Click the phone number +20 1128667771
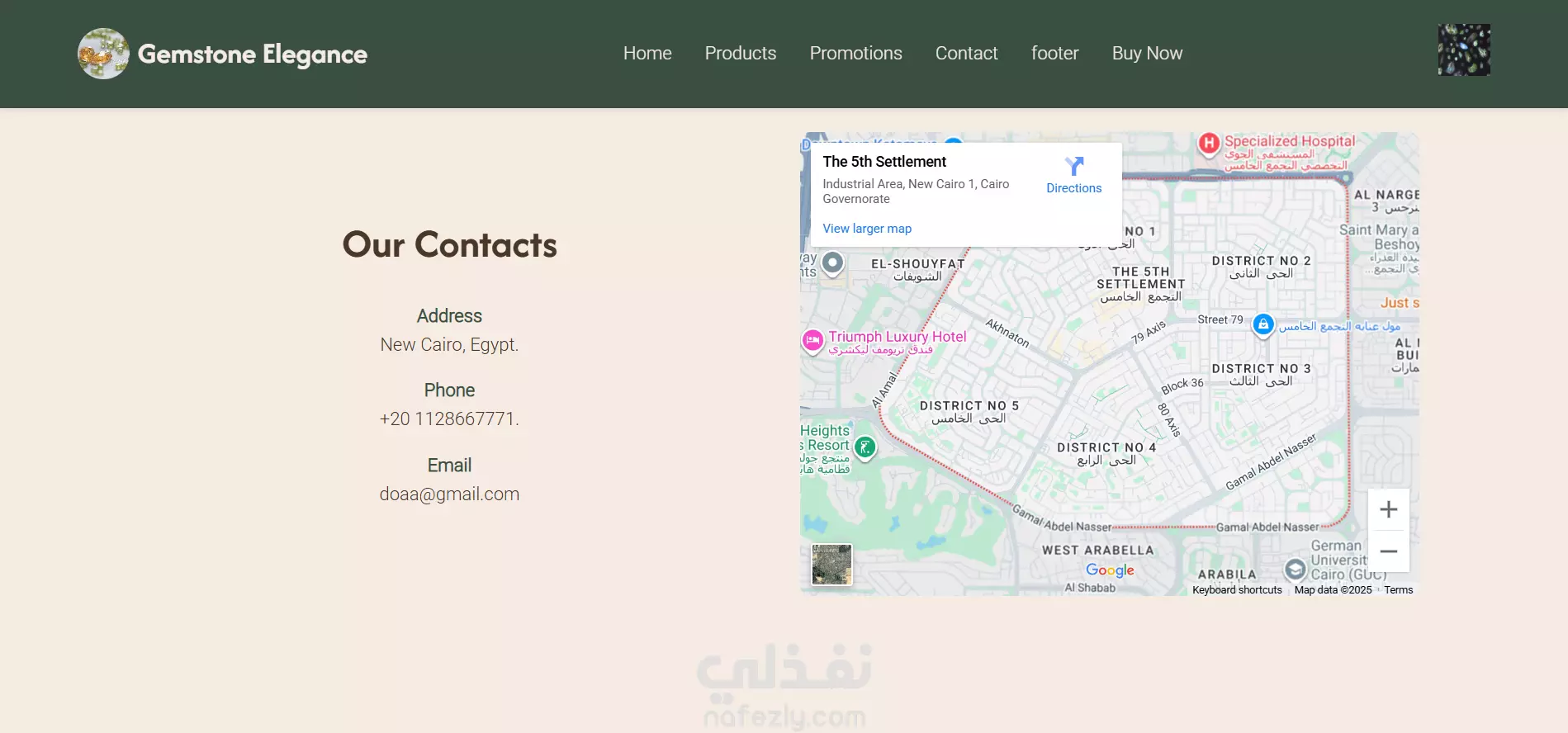The image size is (1568, 733). [x=449, y=419]
